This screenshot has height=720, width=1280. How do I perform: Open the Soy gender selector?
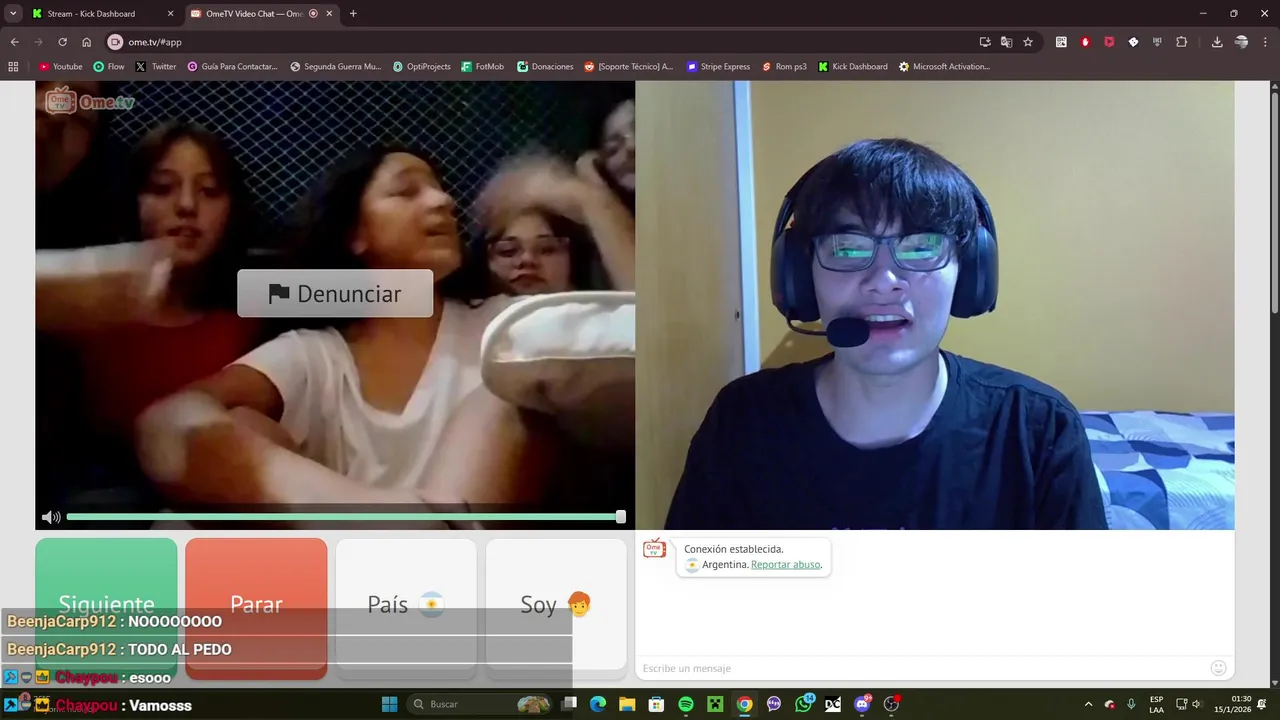pos(556,604)
